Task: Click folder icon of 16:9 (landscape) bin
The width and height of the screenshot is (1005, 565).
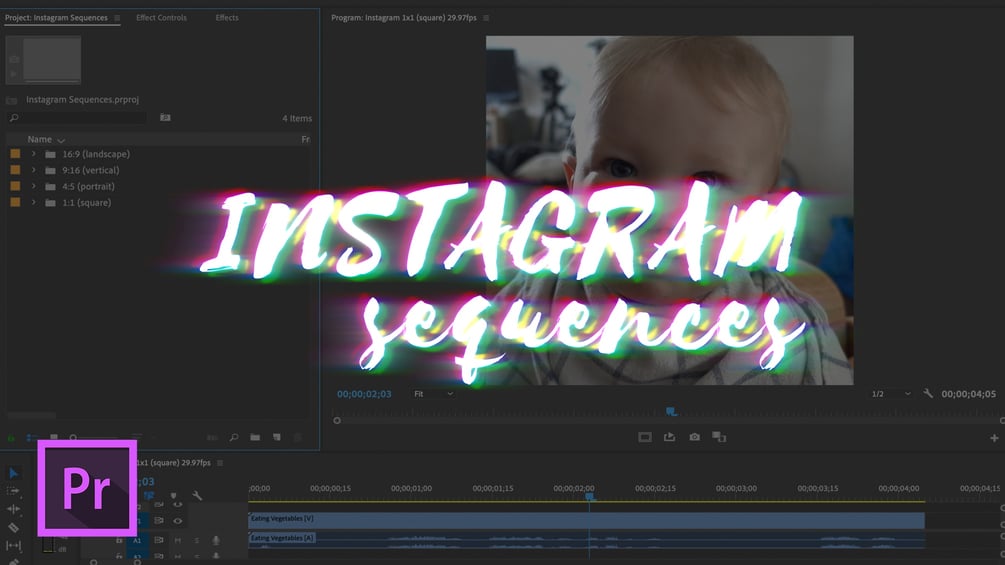Action: pyautogui.click(x=51, y=154)
